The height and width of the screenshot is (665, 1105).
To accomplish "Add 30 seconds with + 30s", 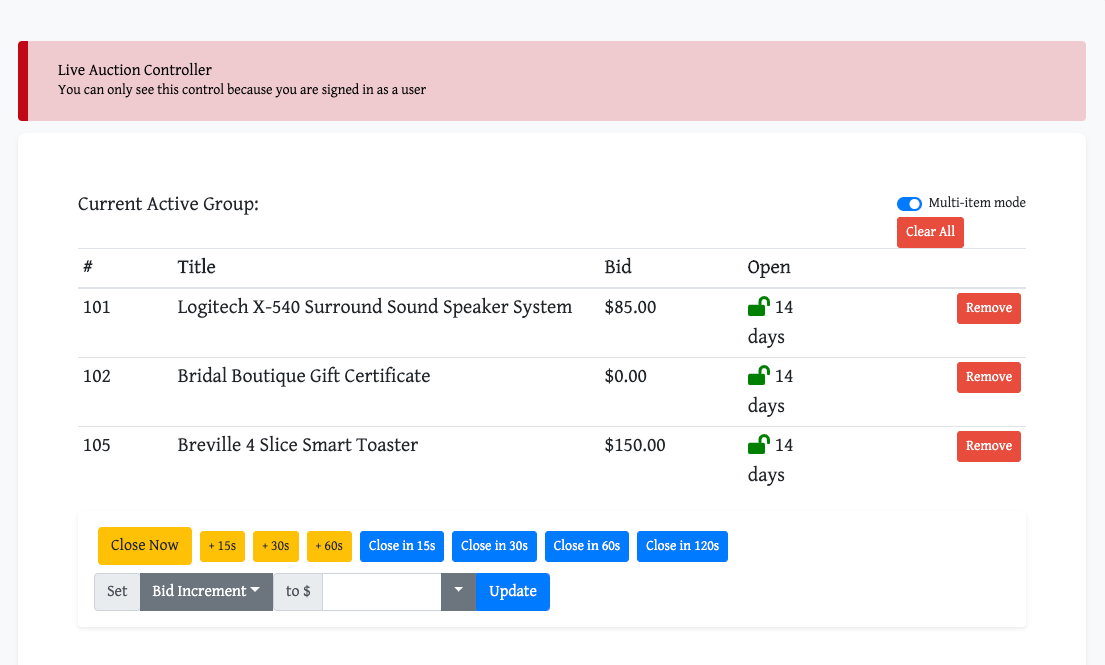I will [276, 547].
